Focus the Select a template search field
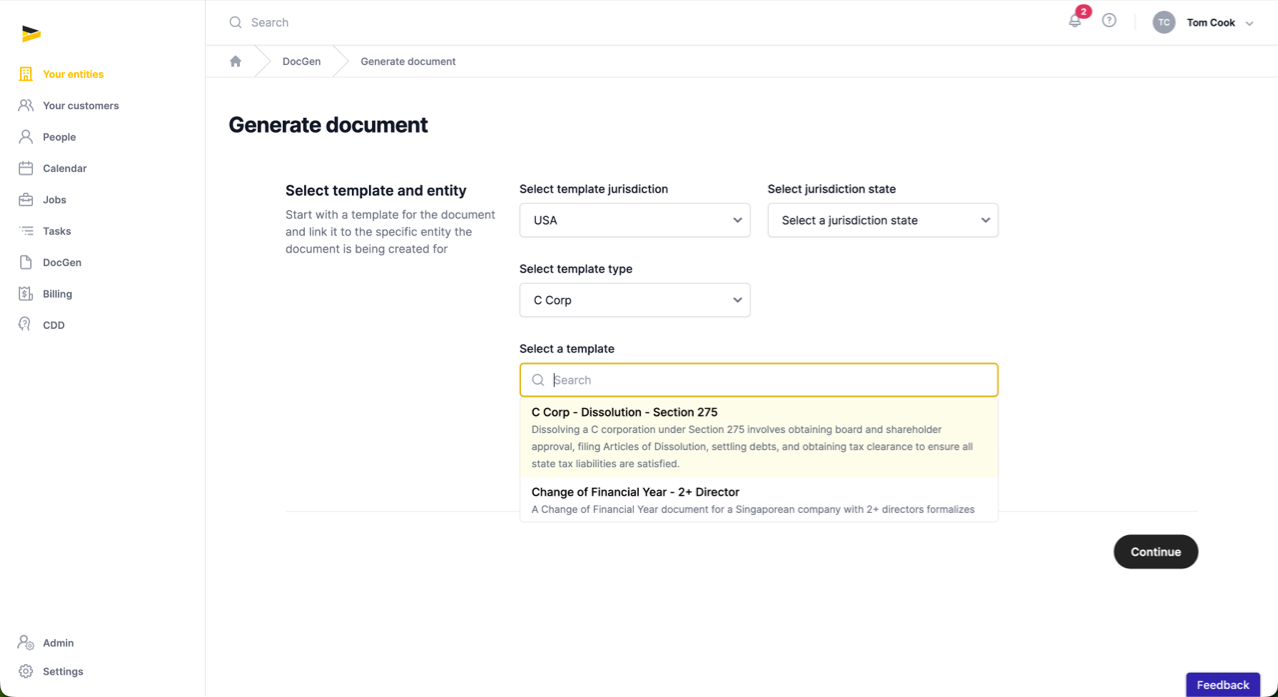Image resolution: width=1278 pixels, height=697 pixels. coord(759,380)
